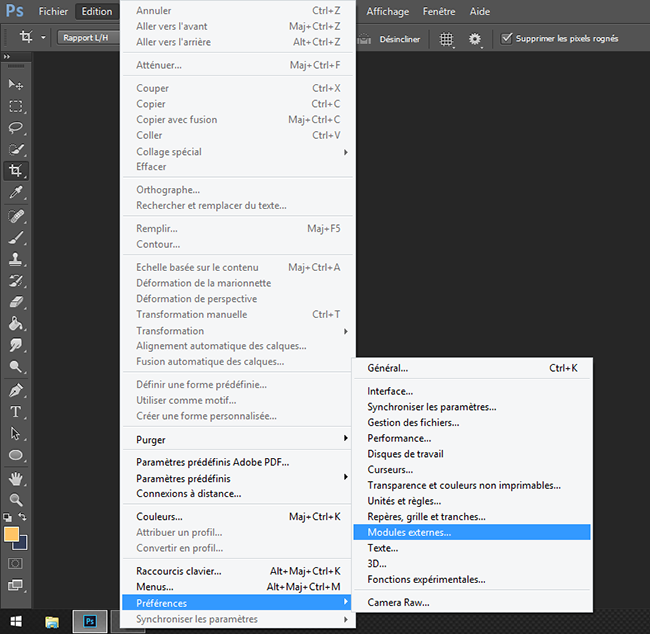Select the Hand tool
The width and height of the screenshot is (650, 634).
[x=16, y=478]
